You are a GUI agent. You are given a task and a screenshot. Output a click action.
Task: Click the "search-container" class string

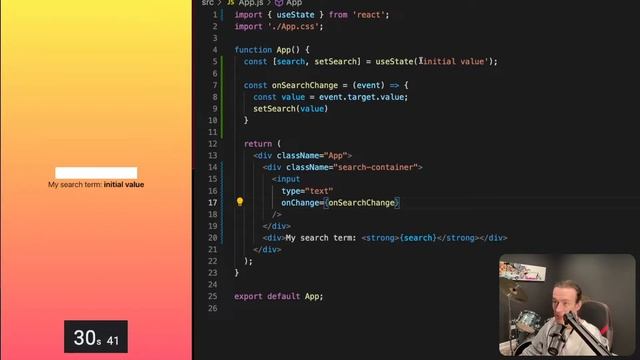coord(376,167)
